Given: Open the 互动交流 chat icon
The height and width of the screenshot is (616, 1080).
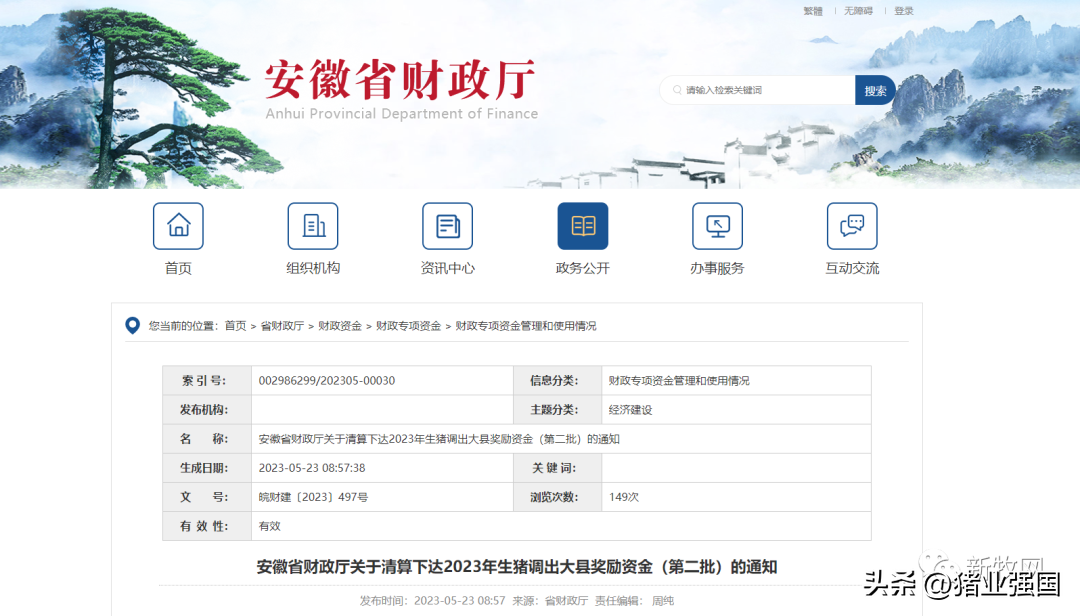Looking at the screenshot, I should click(852, 226).
